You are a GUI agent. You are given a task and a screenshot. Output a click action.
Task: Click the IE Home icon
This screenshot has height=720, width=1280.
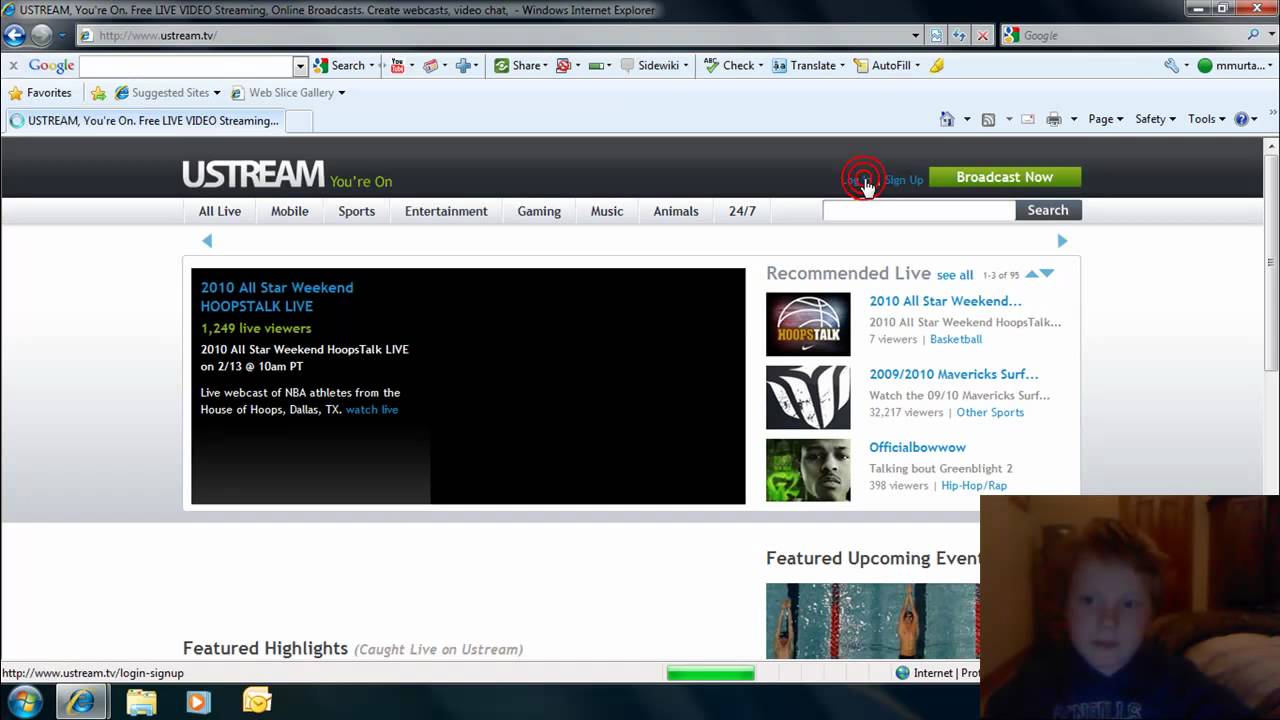pos(947,119)
